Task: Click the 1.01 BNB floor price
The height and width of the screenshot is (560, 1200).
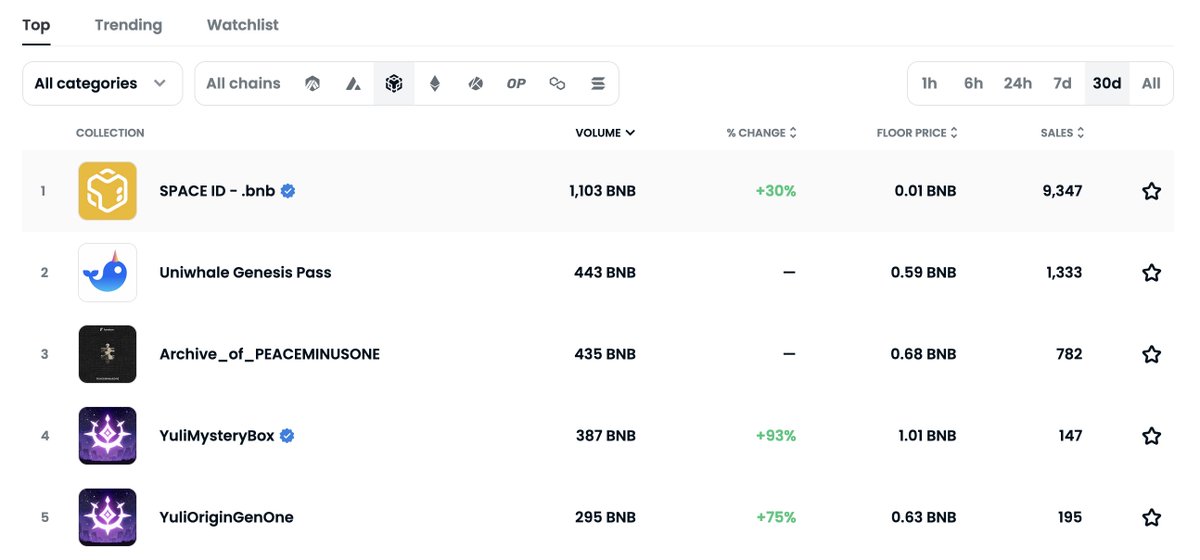Action: coord(925,436)
